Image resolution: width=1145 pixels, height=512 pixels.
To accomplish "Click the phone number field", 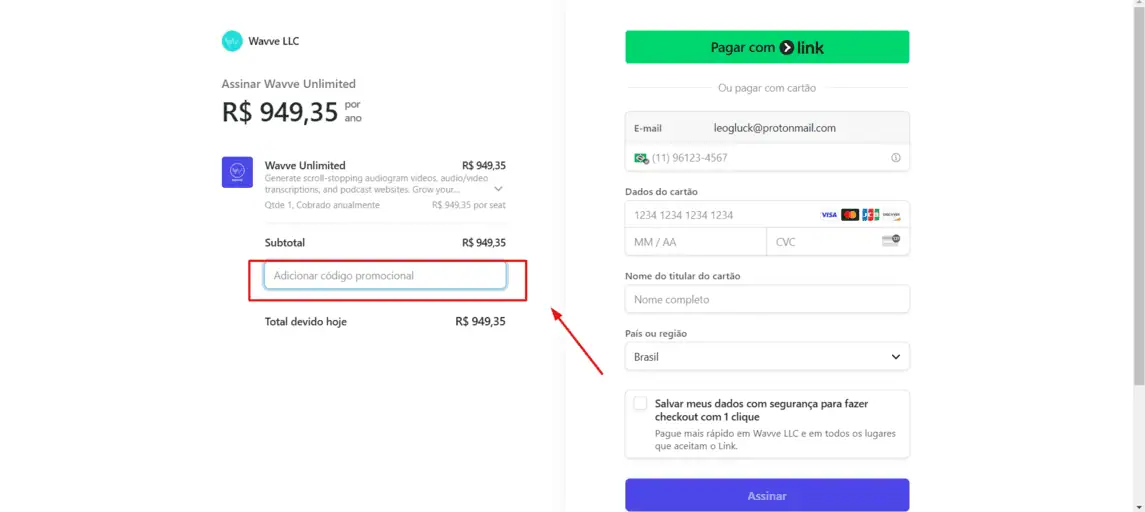I will tap(767, 158).
